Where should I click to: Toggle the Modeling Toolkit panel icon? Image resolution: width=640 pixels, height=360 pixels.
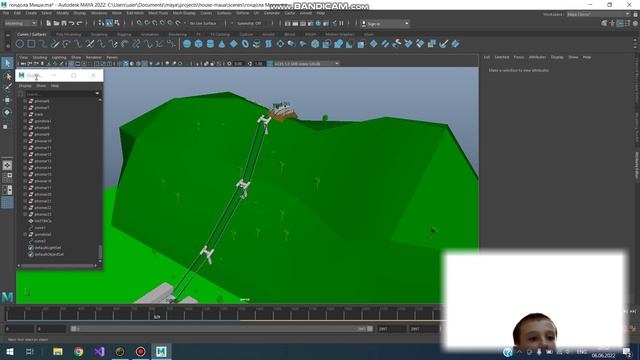coord(604,24)
